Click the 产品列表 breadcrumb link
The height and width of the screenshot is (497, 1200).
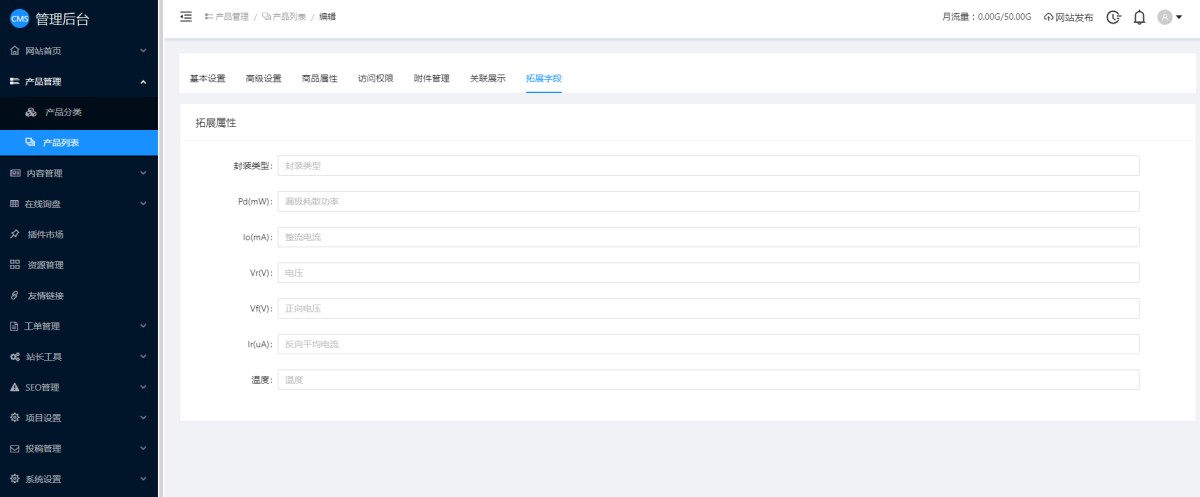(289, 17)
